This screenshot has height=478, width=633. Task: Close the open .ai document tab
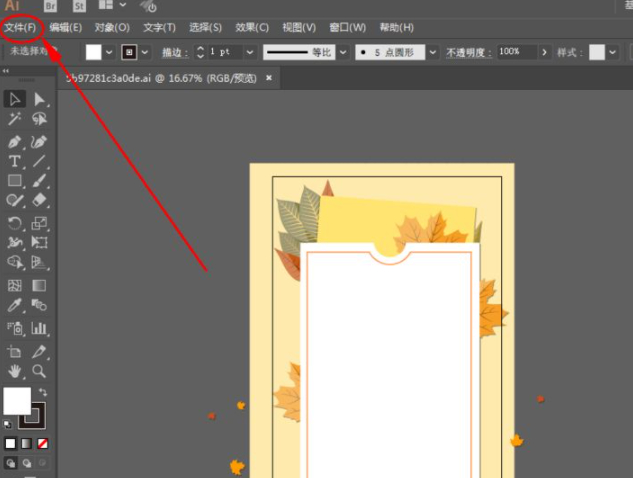click(269, 76)
